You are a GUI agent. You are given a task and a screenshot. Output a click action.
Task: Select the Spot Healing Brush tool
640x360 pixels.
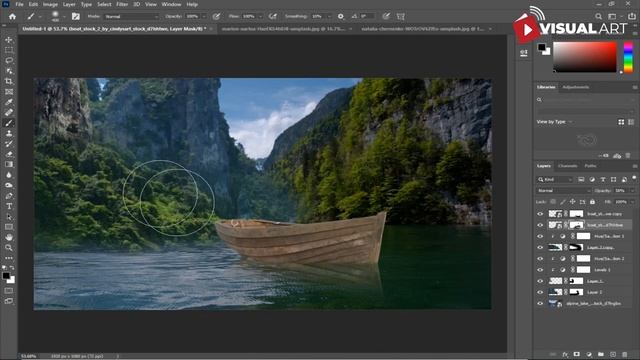(x=9, y=112)
